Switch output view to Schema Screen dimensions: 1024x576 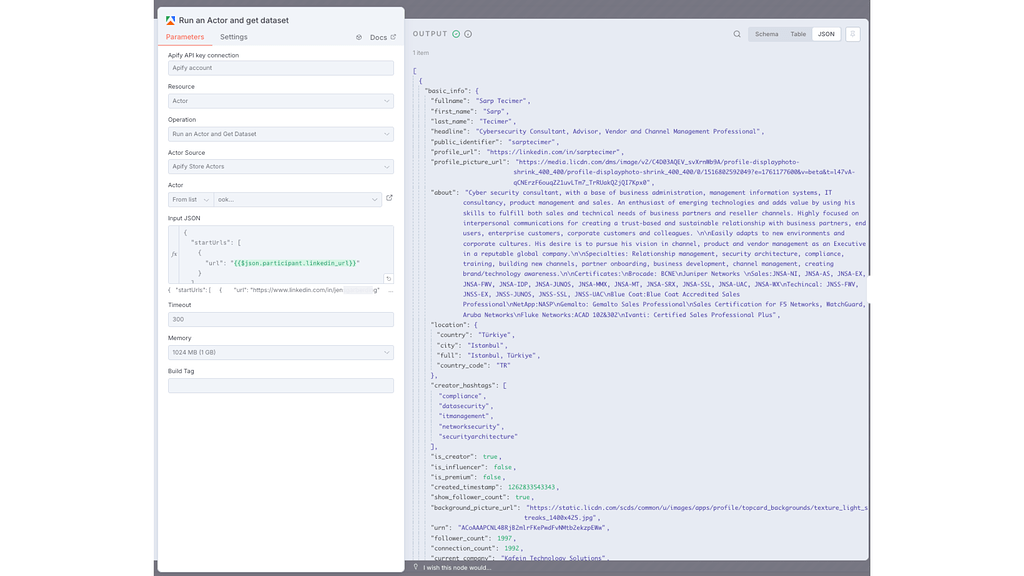point(765,33)
